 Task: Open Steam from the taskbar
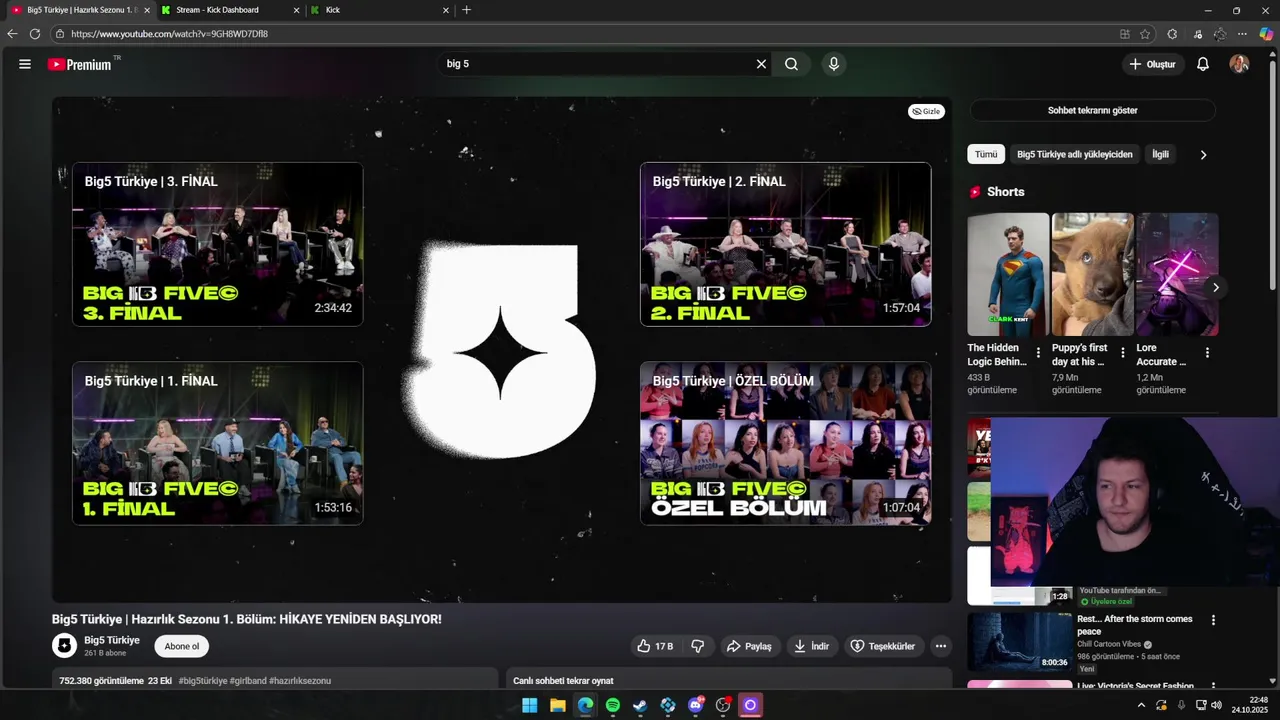pyautogui.click(x=640, y=705)
